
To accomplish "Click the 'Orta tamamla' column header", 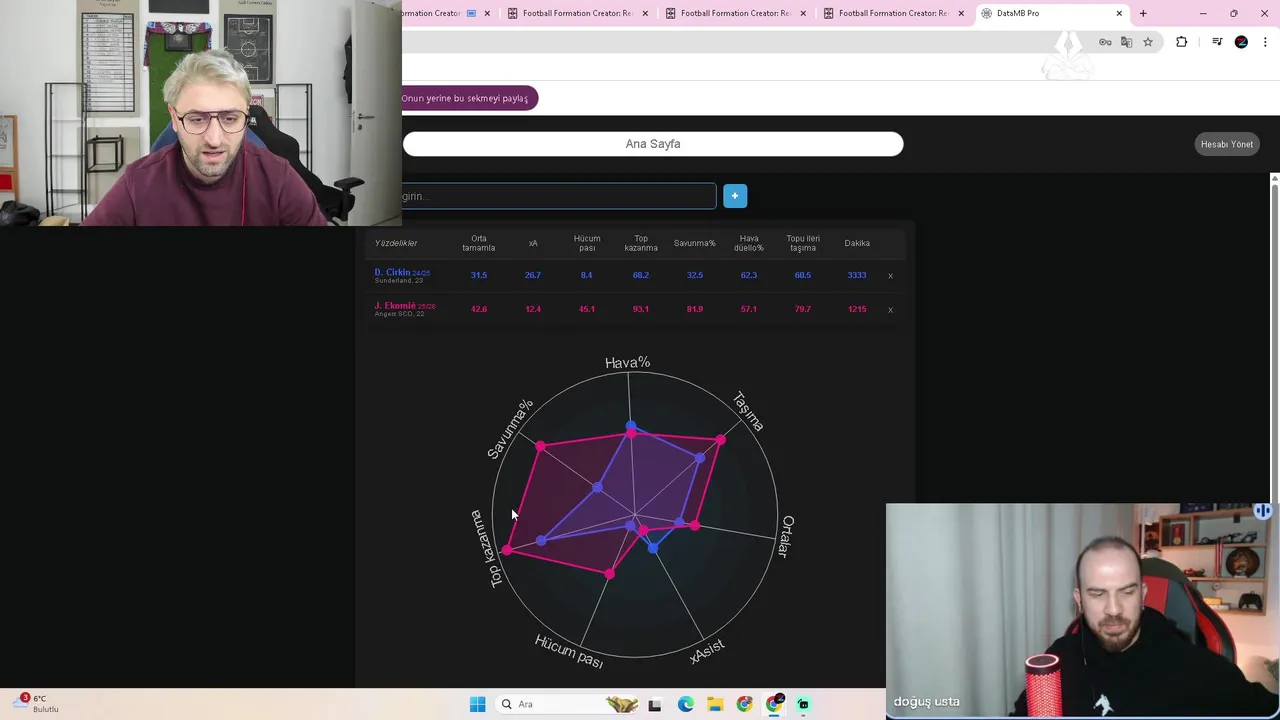I will click(x=479, y=243).
